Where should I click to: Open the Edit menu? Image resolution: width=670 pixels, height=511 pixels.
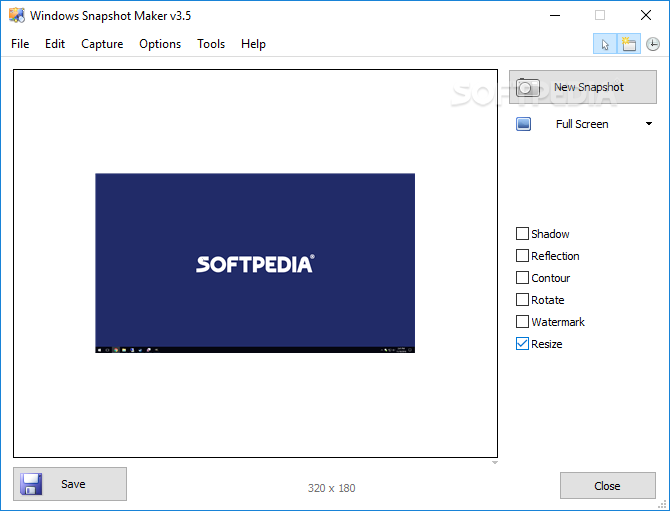pos(55,44)
